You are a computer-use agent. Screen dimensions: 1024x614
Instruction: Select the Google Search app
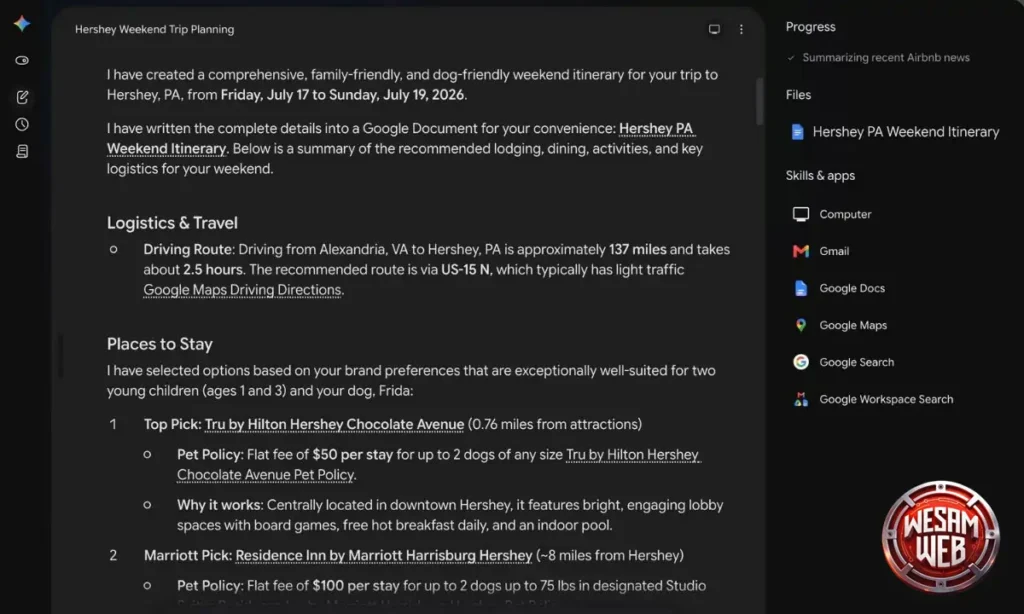click(x=843, y=362)
